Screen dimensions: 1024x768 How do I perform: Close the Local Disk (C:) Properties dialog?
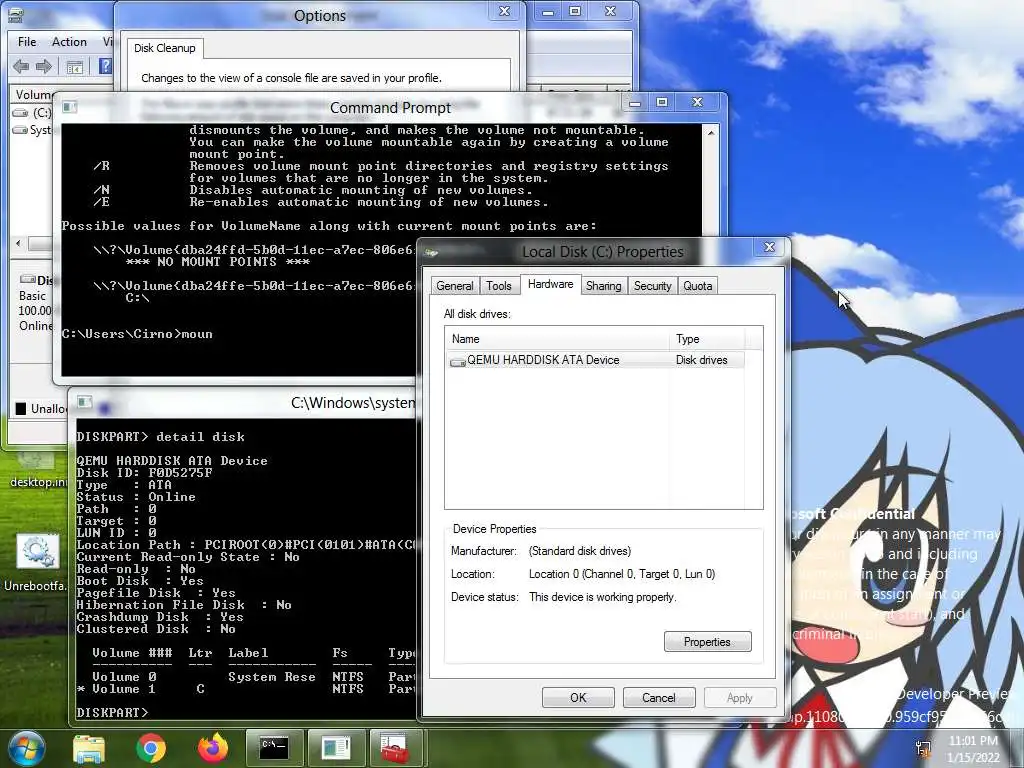tap(769, 247)
